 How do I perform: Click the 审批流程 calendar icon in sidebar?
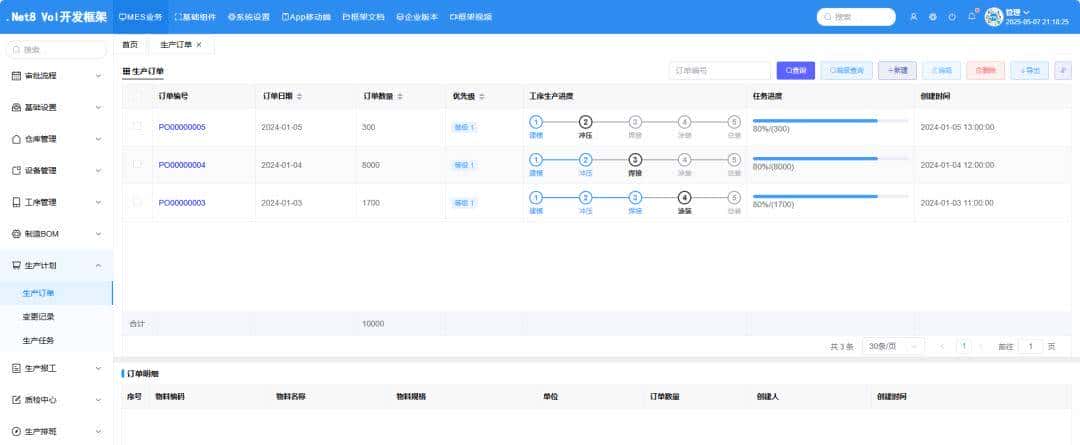[x=17, y=76]
